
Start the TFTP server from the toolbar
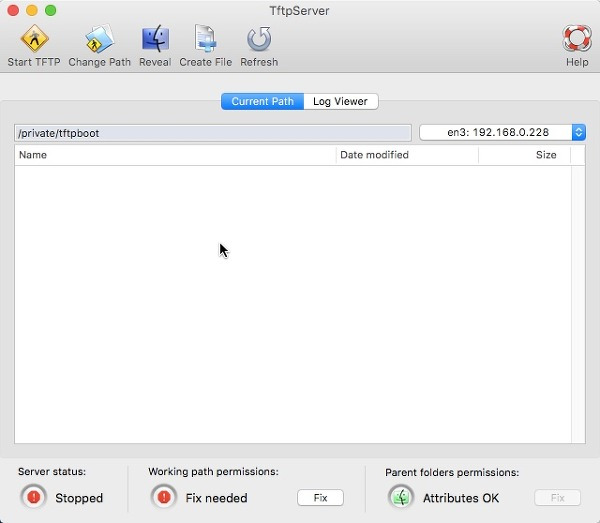34,46
